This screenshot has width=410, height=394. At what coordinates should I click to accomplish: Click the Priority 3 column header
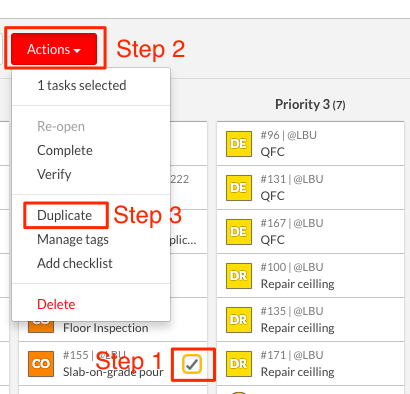310,105
